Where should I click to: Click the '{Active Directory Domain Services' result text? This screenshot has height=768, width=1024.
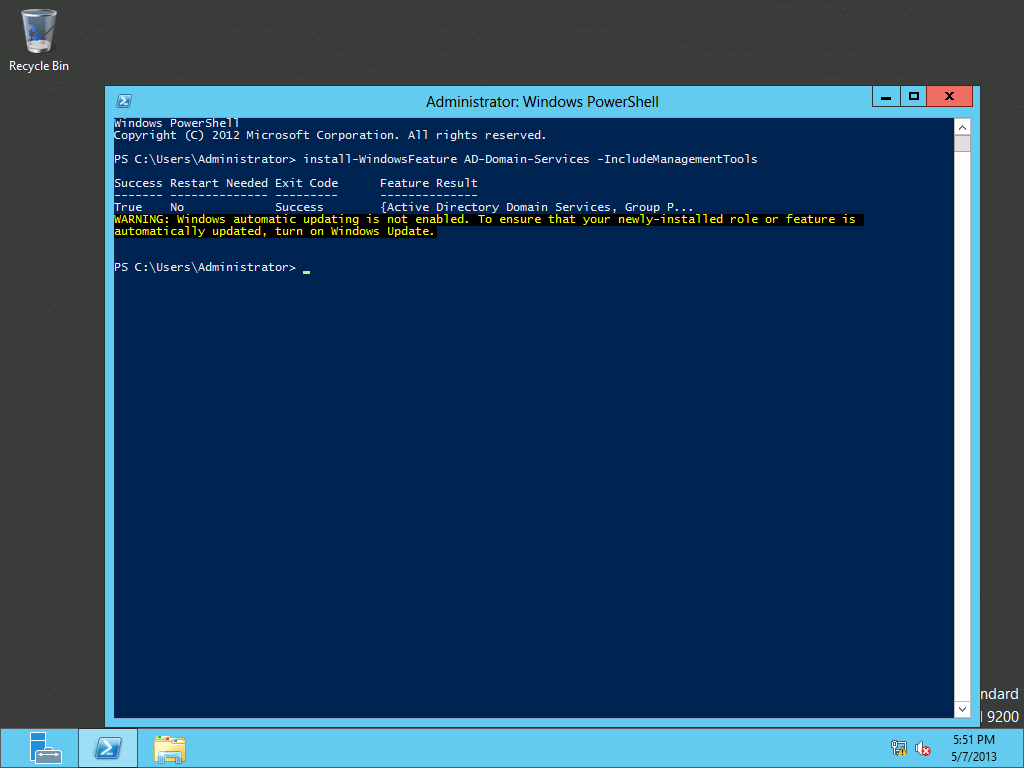498,207
